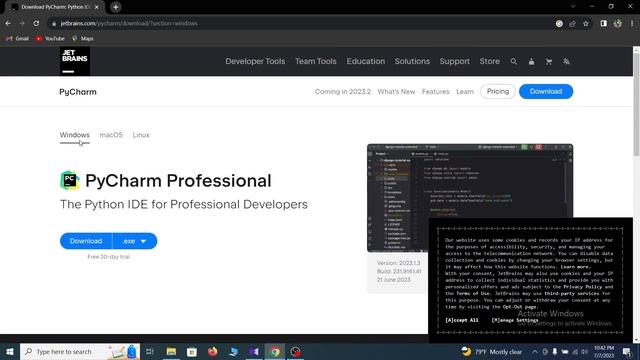Go to the Store link
This screenshot has width=640, height=360.
(x=489, y=61)
